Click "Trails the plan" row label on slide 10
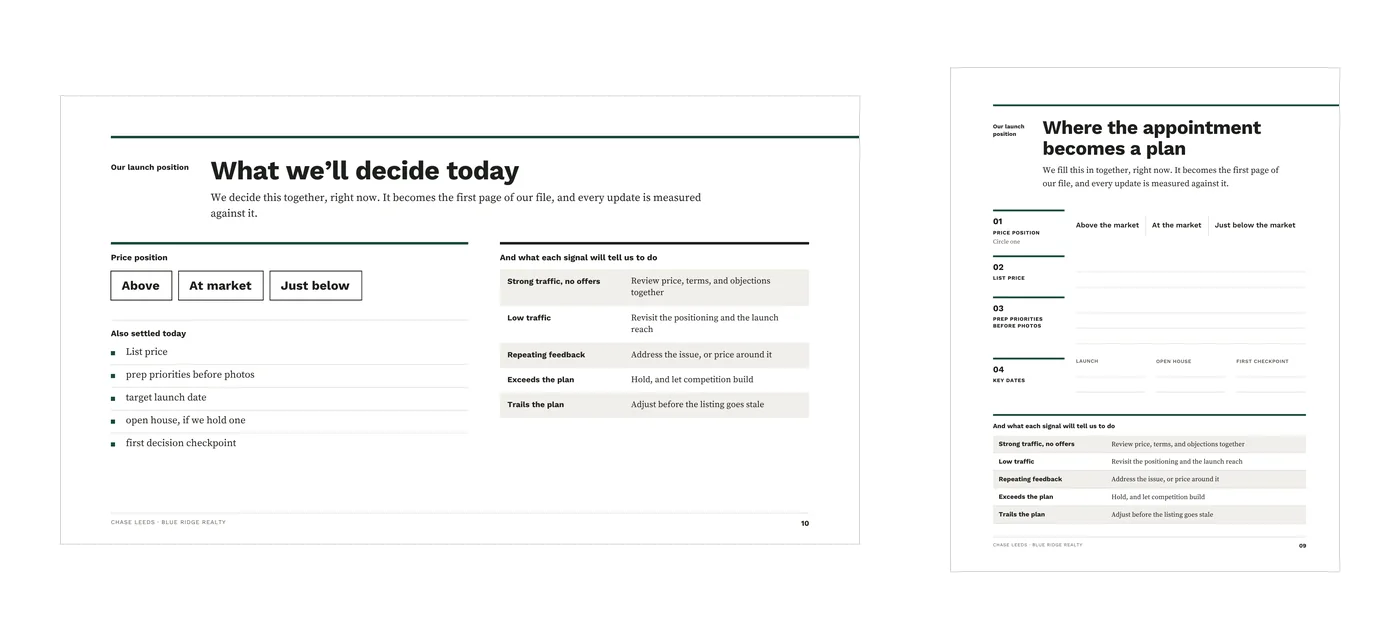The height and width of the screenshot is (640, 1400). coord(535,405)
